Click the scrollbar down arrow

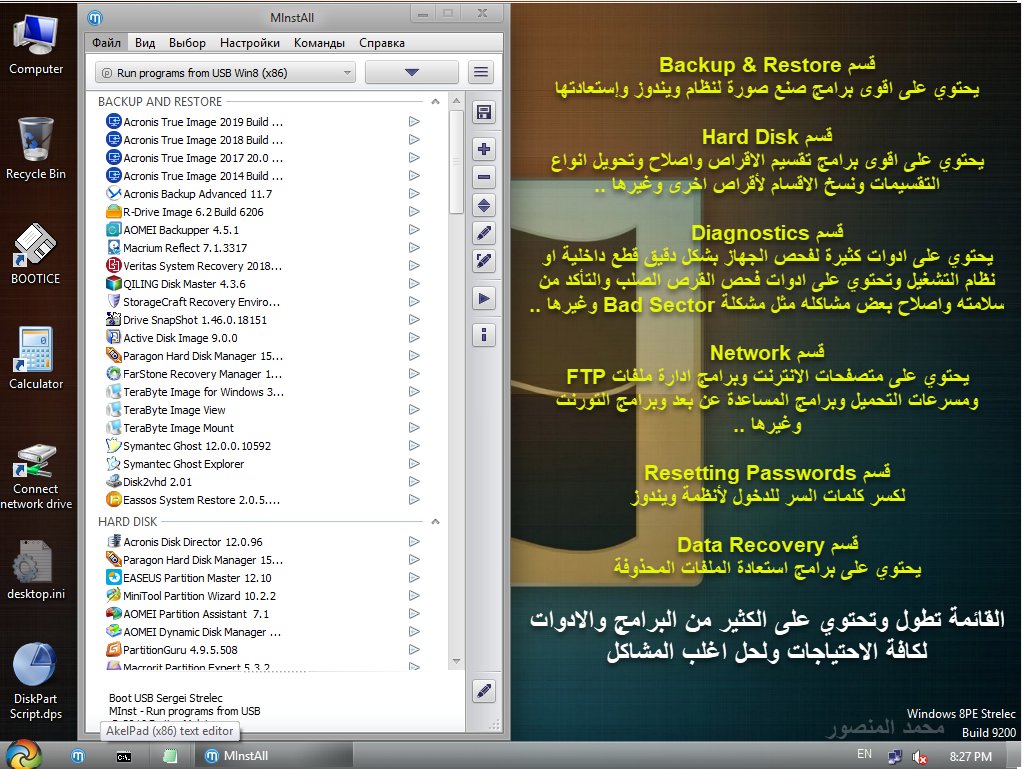[456, 661]
